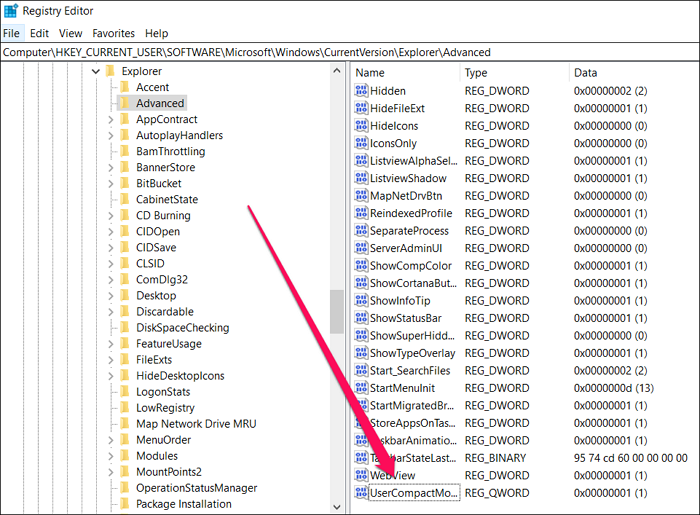Expand the FeatureUsage key
Image resolution: width=700 pixels, height=515 pixels.
point(111,344)
